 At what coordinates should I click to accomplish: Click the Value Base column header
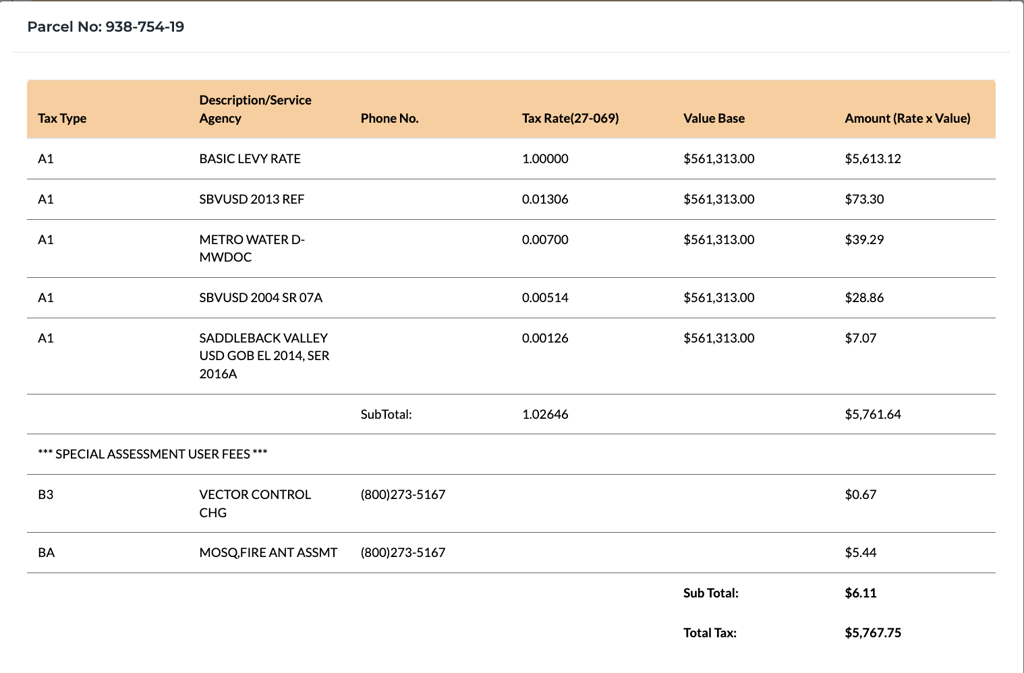click(x=714, y=118)
